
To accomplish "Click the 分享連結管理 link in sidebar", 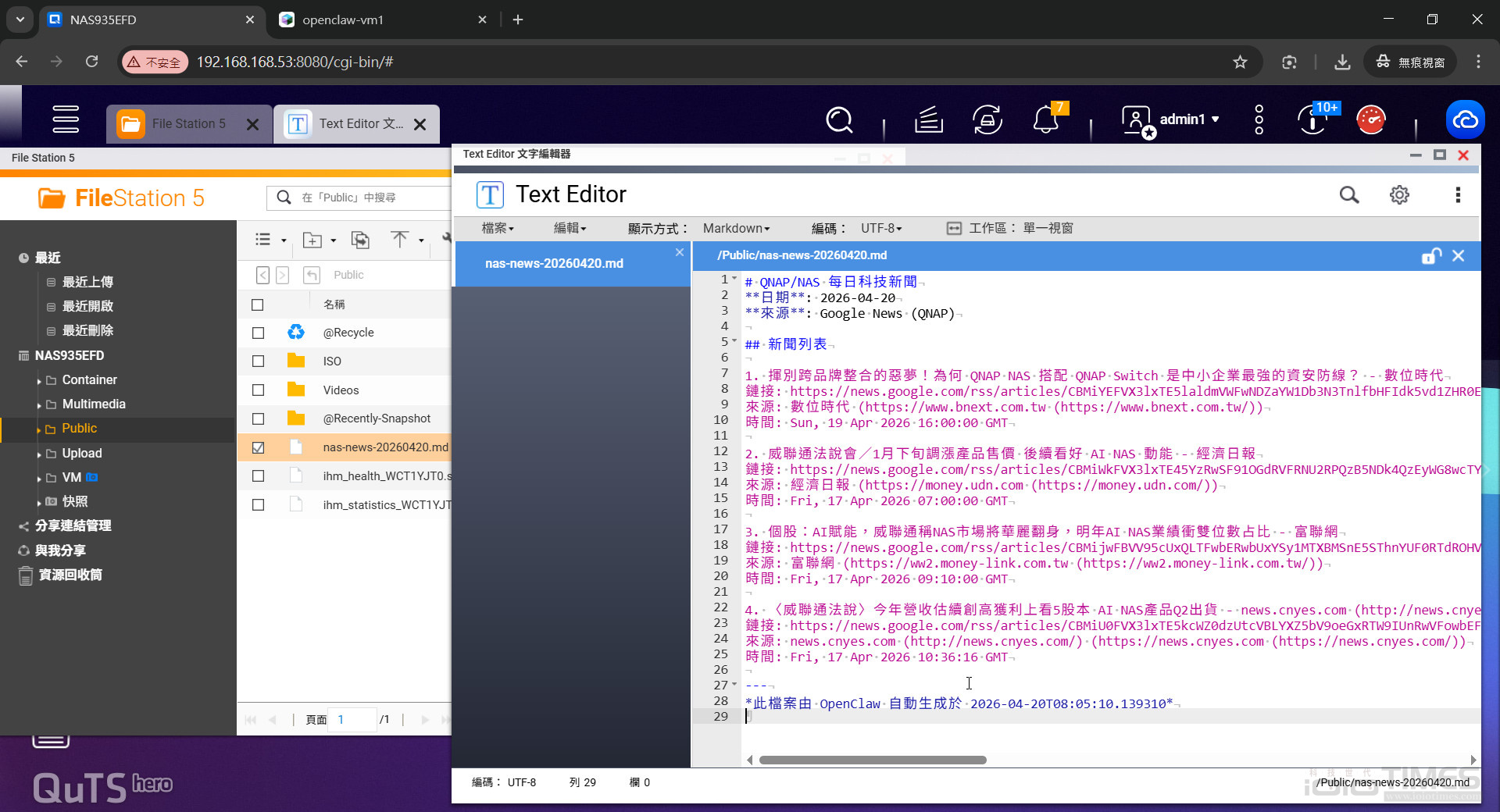I will (x=73, y=526).
